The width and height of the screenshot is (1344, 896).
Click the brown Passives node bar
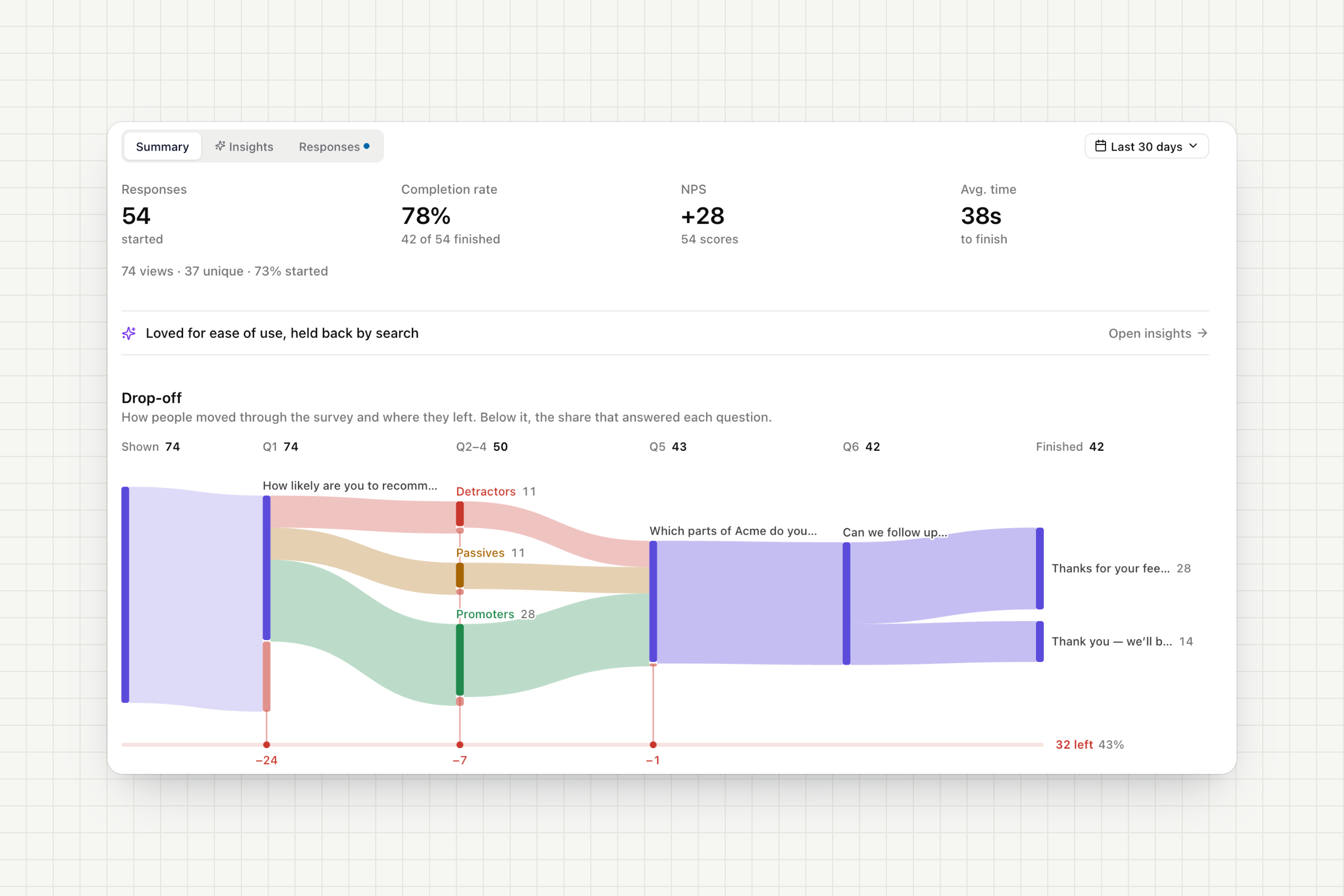click(x=460, y=576)
